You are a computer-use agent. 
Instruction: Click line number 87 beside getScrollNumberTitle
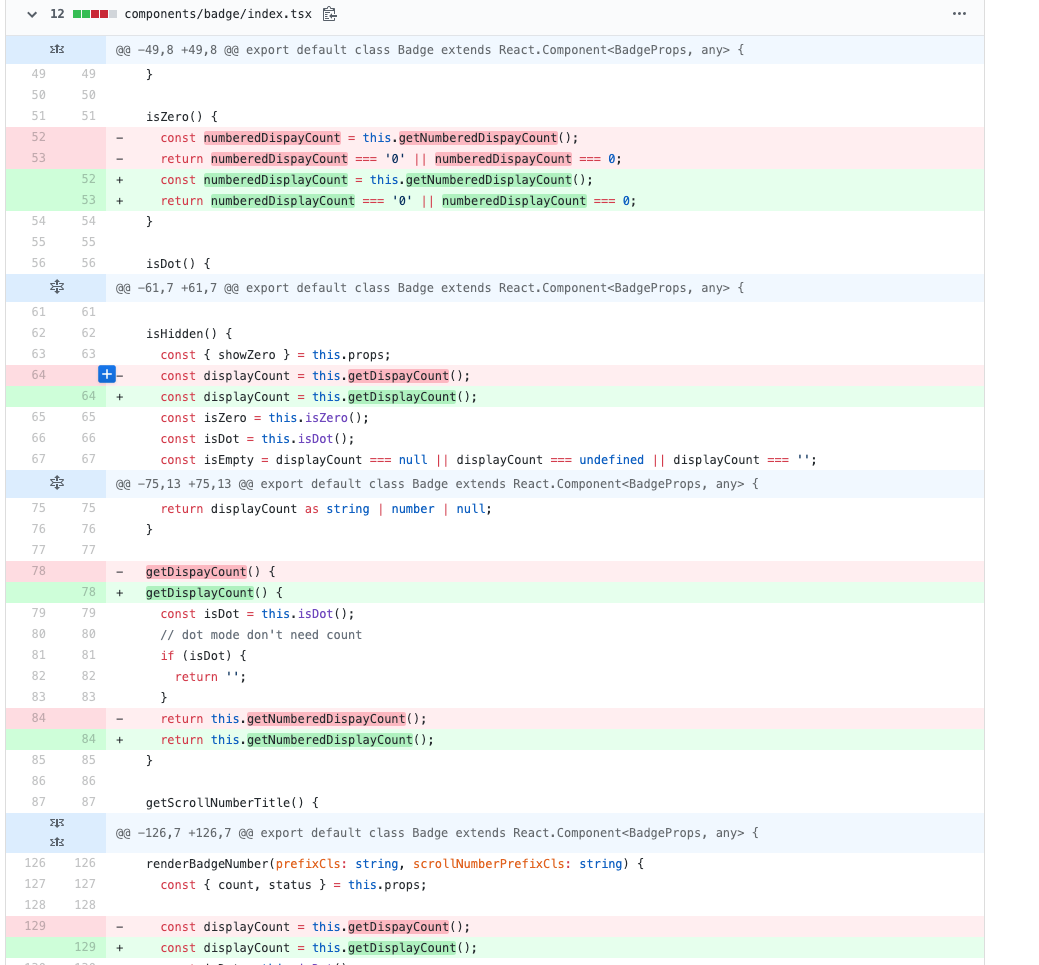pos(37,801)
